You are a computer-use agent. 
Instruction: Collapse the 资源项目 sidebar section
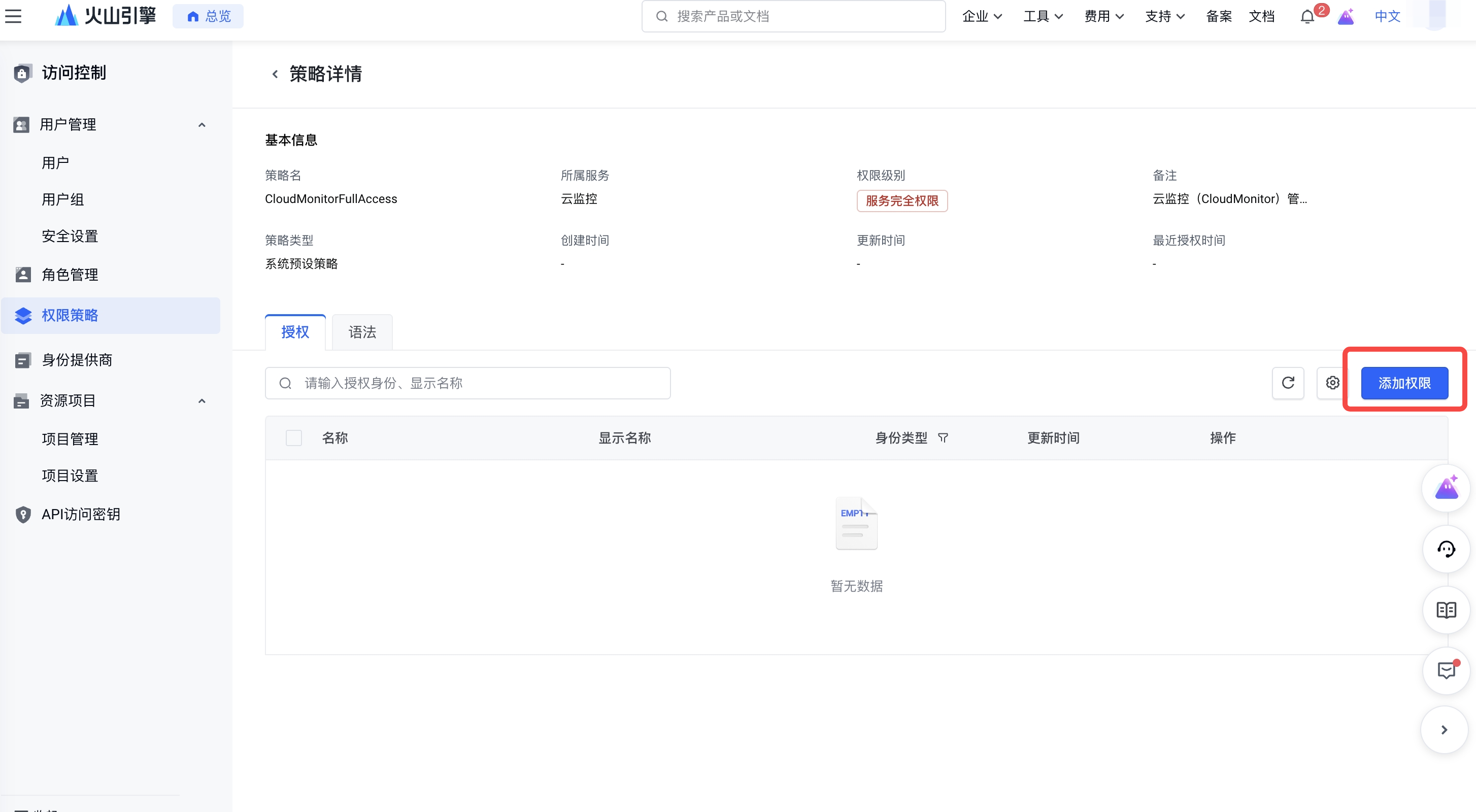point(202,400)
